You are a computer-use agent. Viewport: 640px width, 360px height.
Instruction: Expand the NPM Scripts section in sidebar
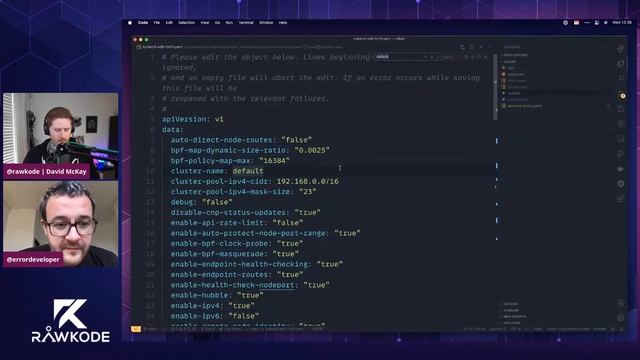pos(513,316)
